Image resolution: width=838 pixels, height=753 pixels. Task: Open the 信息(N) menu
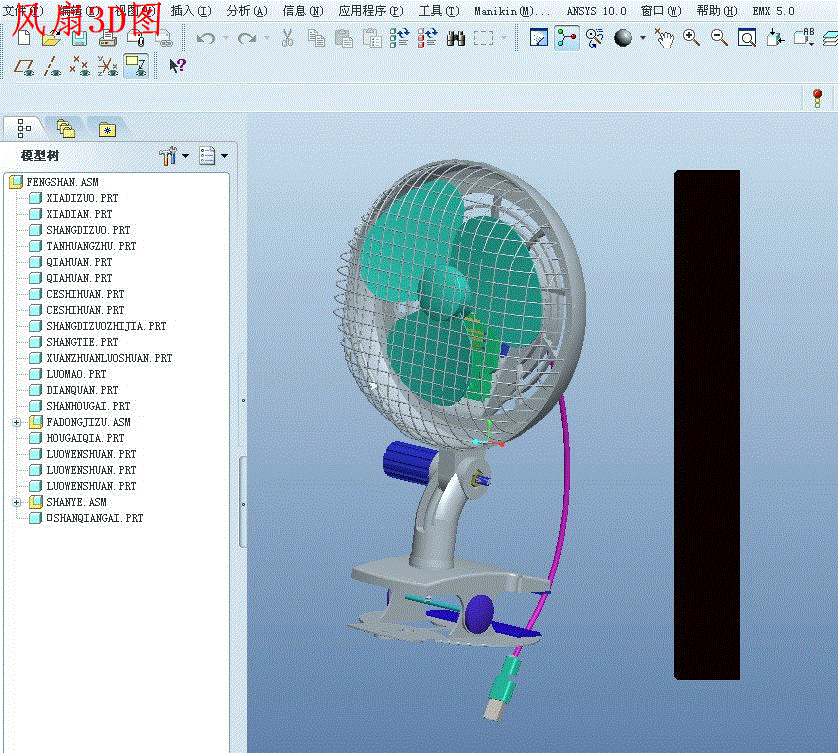click(x=302, y=11)
